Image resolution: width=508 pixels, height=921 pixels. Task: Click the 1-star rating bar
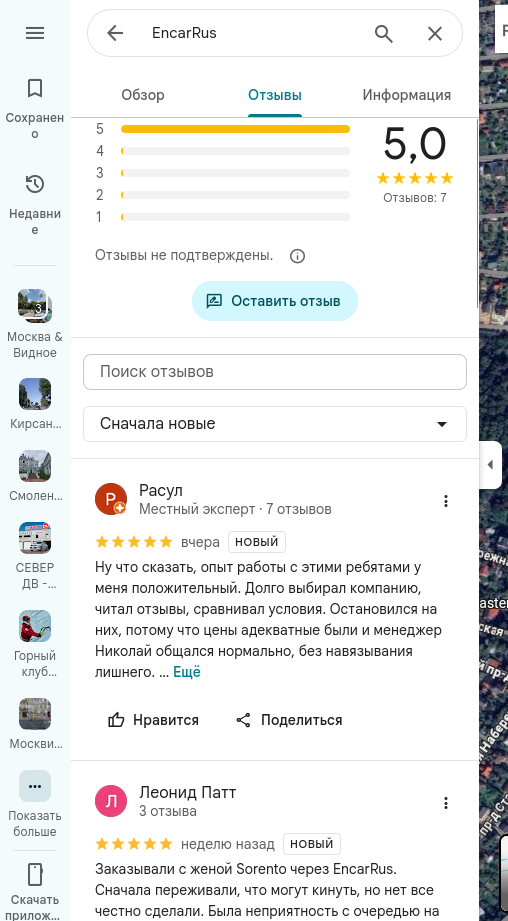coord(235,217)
